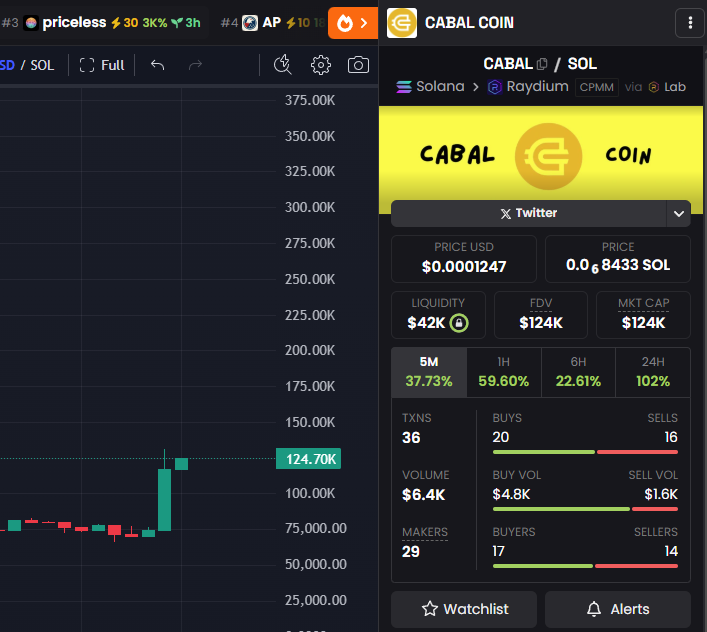Open the Alerts button
The image size is (707, 632).
coord(618,609)
